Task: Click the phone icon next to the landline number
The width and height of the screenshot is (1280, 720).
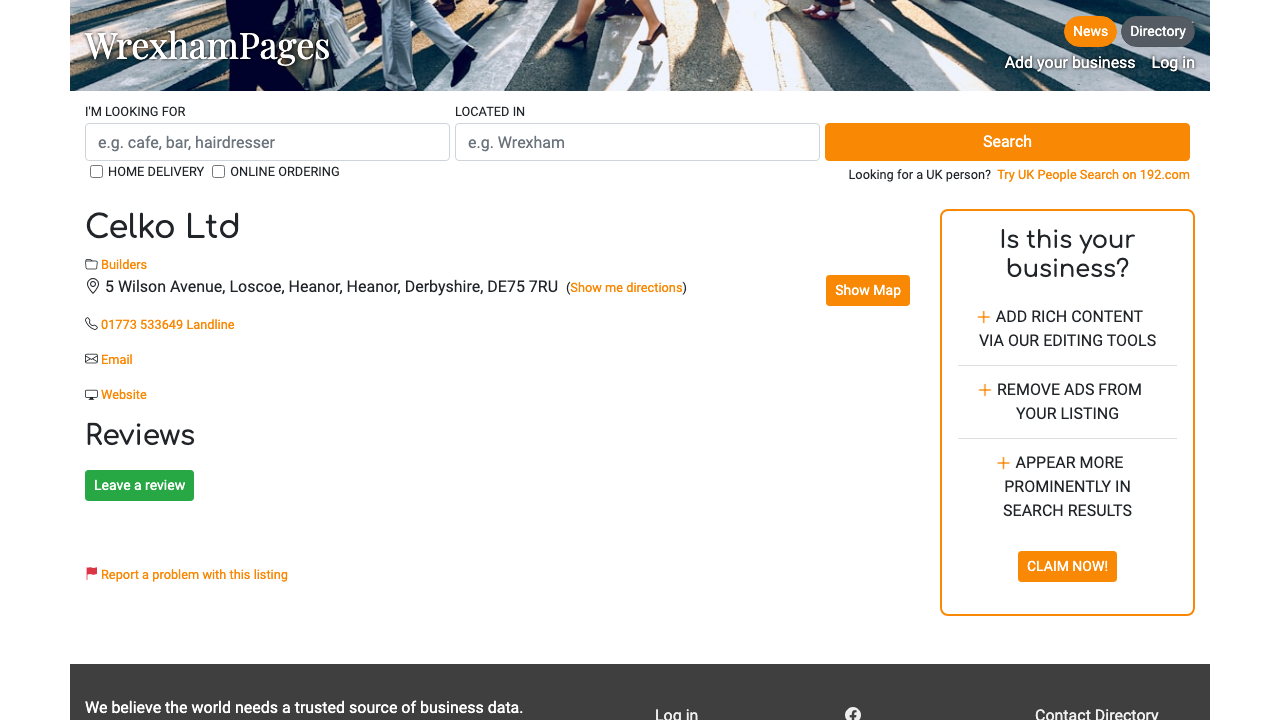Action: click(x=91, y=323)
